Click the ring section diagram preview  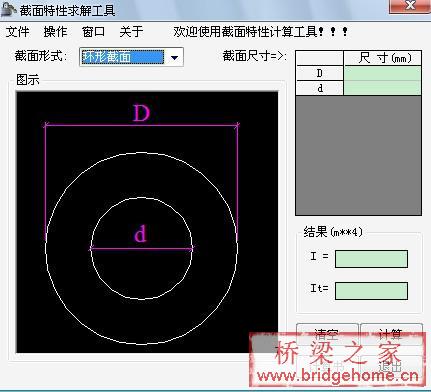pyautogui.click(x=147, y=222)
